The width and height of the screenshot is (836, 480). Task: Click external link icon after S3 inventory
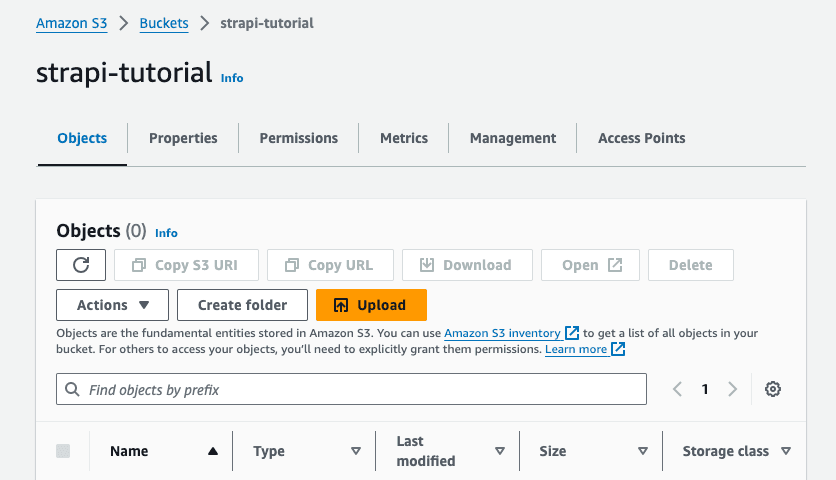click(x=572, y=333)
